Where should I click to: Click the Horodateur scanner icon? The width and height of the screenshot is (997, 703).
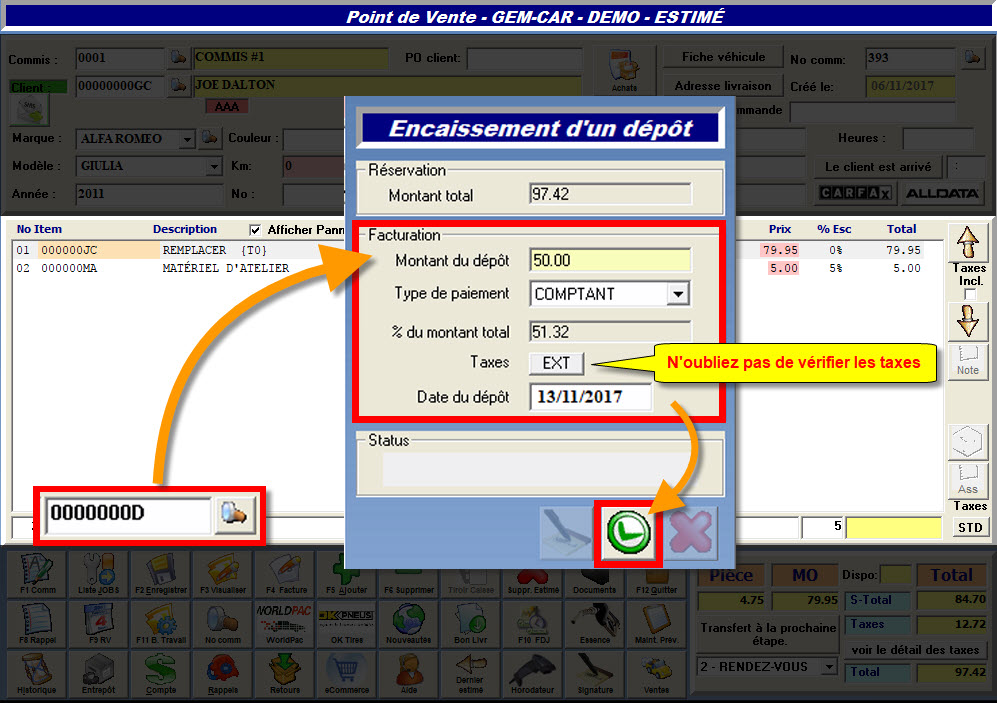533,674
